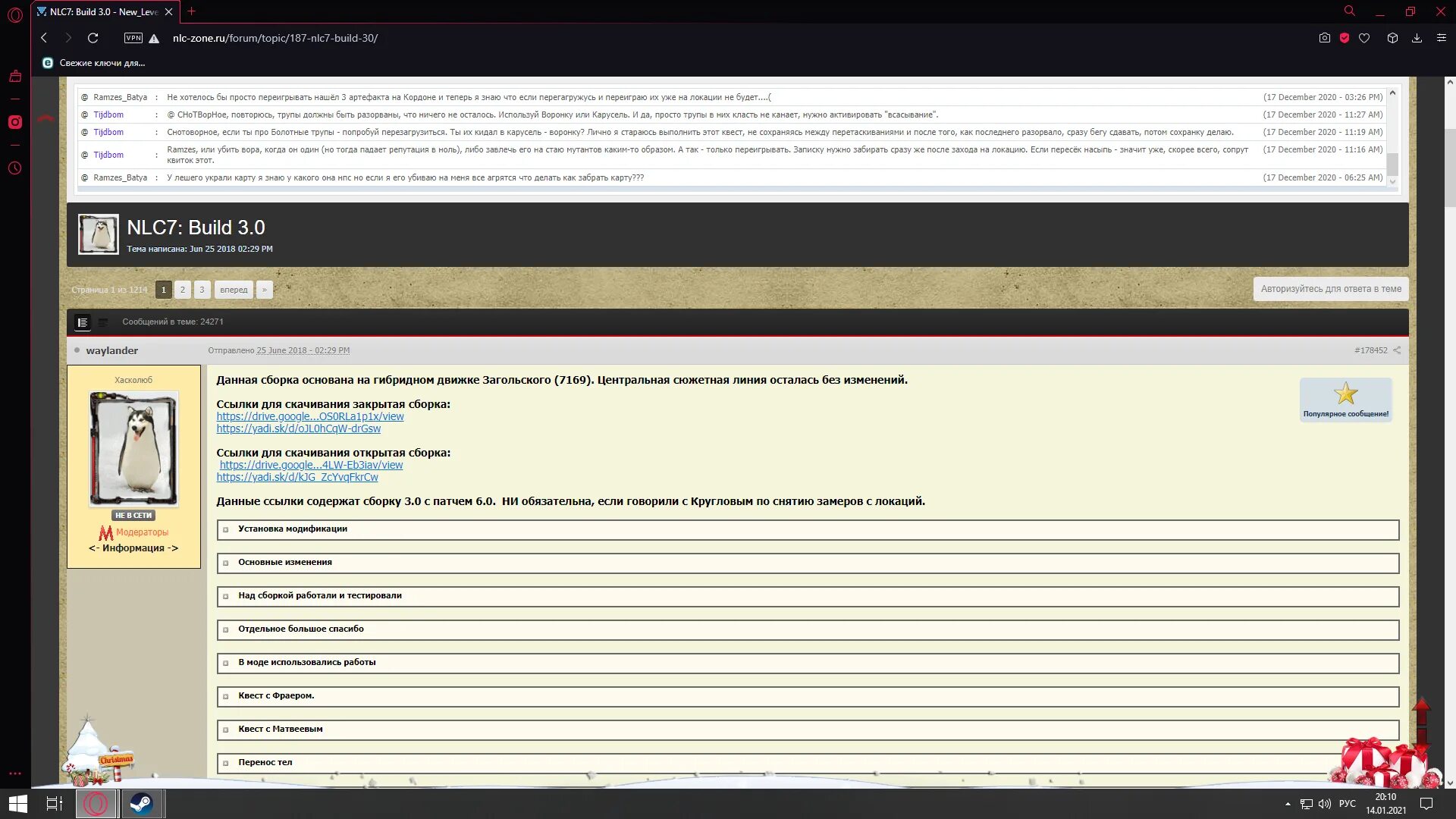Open the browser downloads icon

pyautogui.click(x=1417, y=38)
